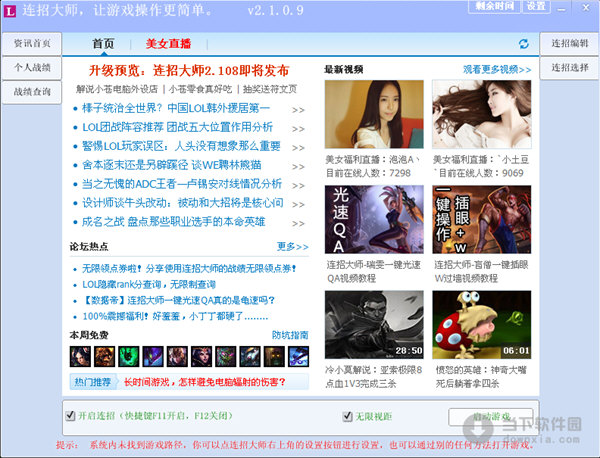This screenshot has width=600, height=458.
Task: Open 设置 from the title bar
Action: pos(536,7)
